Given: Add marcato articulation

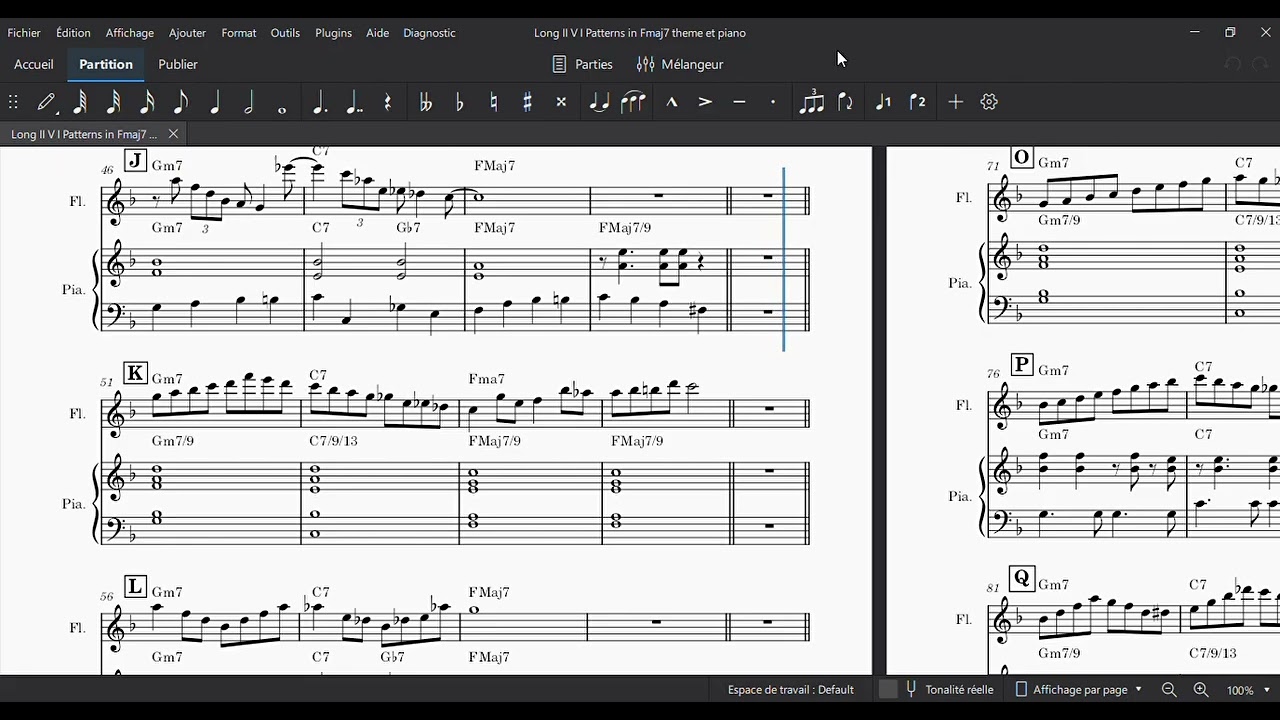Looking at the screenshot, I should pyautogui.click(x=672, y=102).
